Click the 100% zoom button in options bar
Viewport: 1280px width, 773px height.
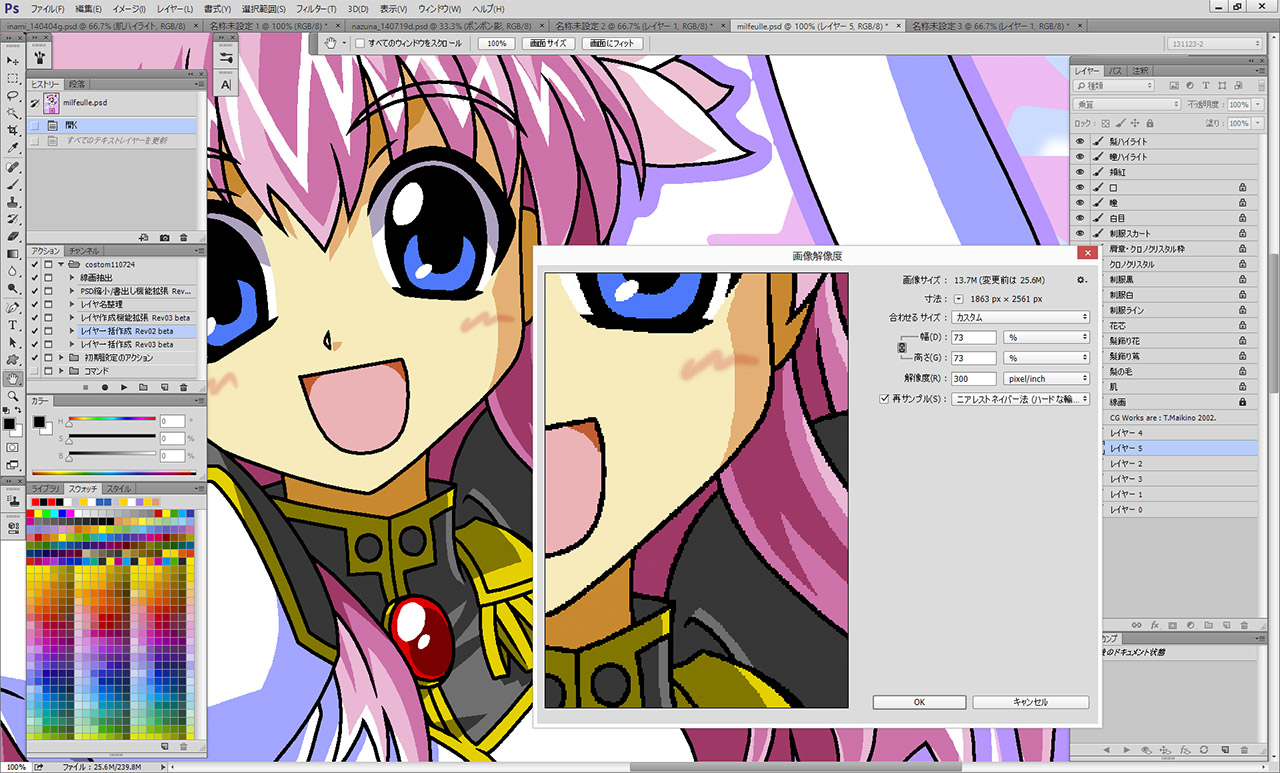click(496, 44)
